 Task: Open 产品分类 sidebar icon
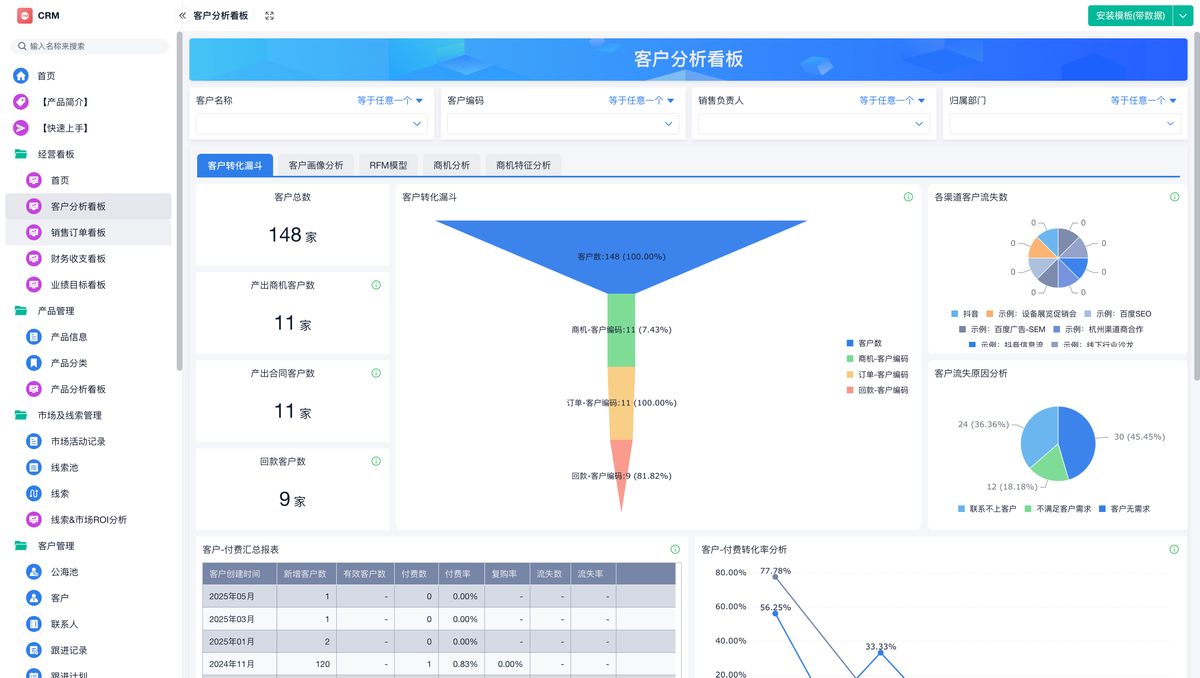pyautogui.click(x=34, y=363)
